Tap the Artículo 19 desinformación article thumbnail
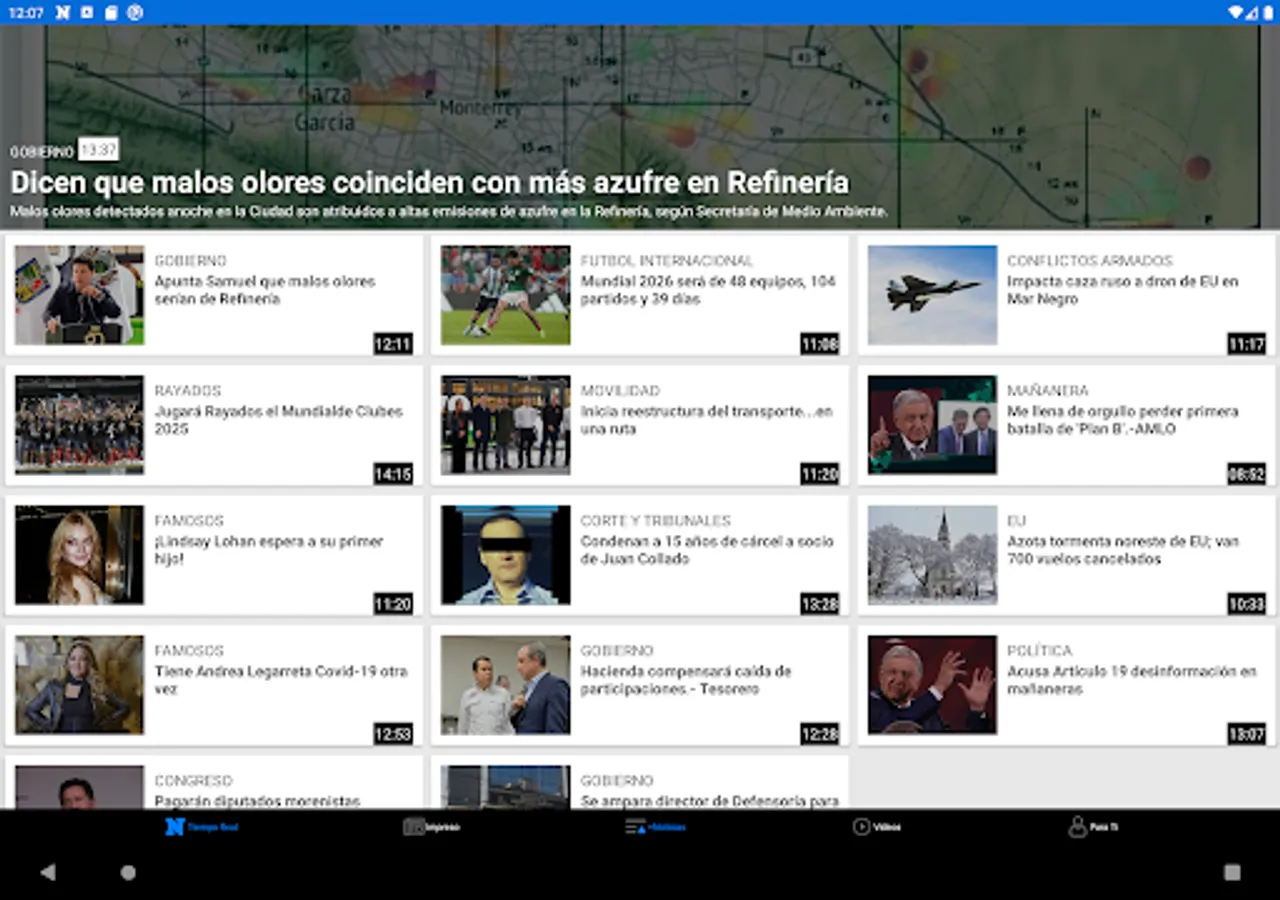The height and width of the screenshot is (900, 1280). [932, 685]
